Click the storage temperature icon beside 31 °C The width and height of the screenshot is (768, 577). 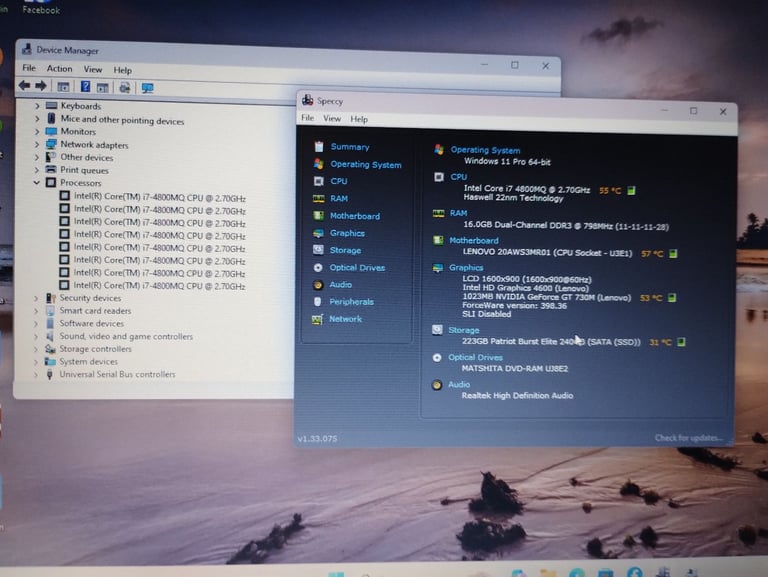681,342
